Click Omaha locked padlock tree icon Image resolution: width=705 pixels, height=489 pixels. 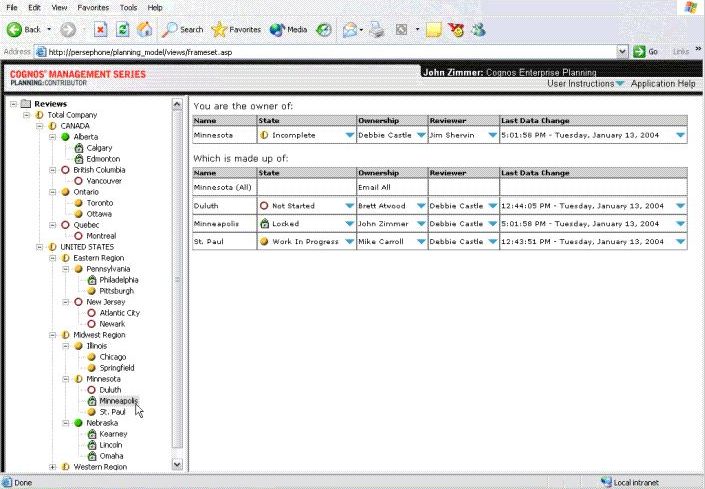[x=92, y=456]
